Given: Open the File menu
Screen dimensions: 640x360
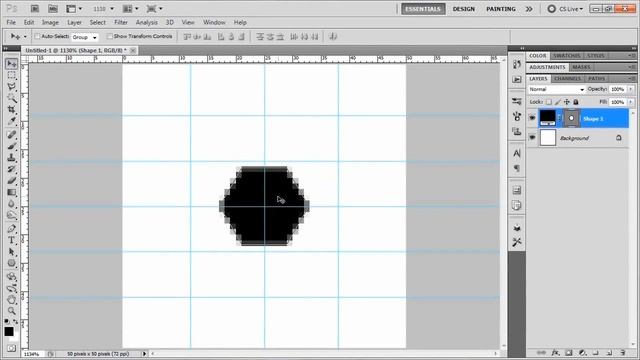Looking at the screenshot, I should pos(11,22).
